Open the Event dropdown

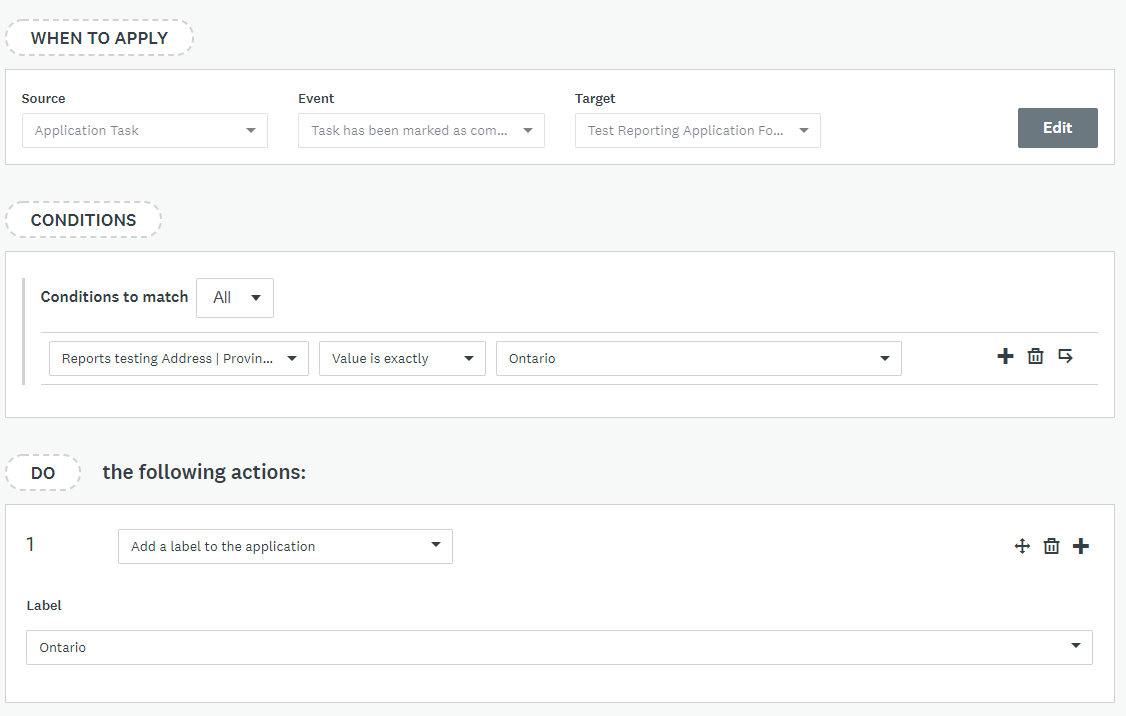click(x=422, y=131)
